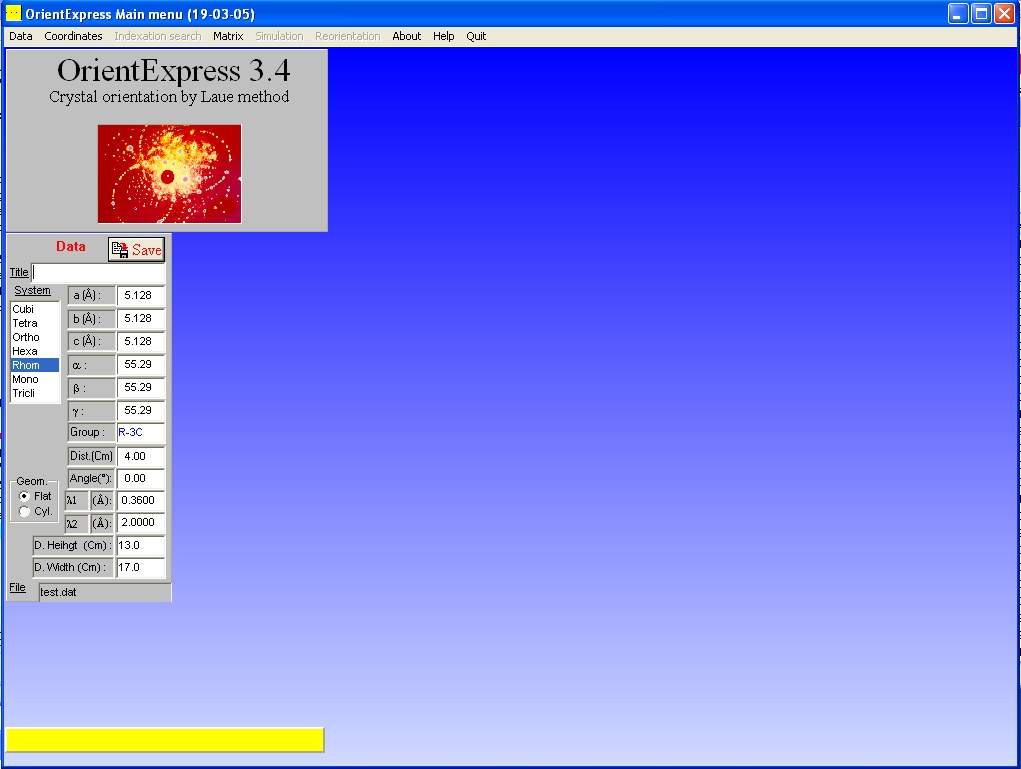1021x769 pixels.
Task: Select Tricli crystal system
Action: tap(35, 393)
